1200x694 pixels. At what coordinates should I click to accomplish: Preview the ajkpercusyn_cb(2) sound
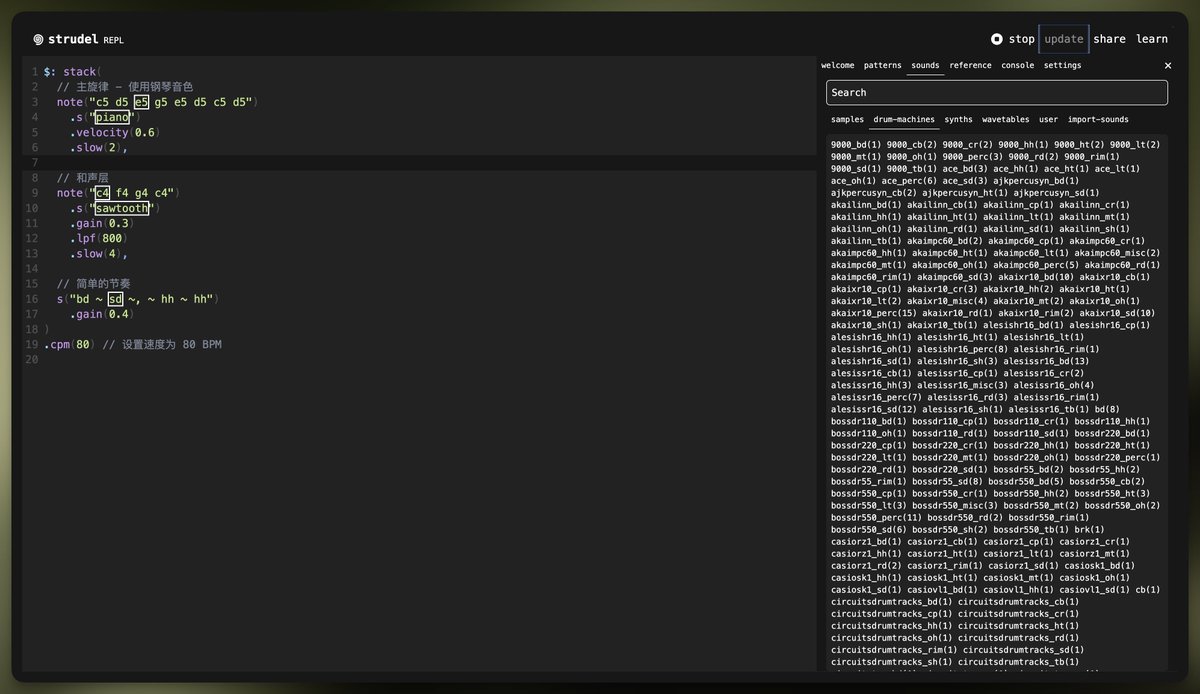874,193
